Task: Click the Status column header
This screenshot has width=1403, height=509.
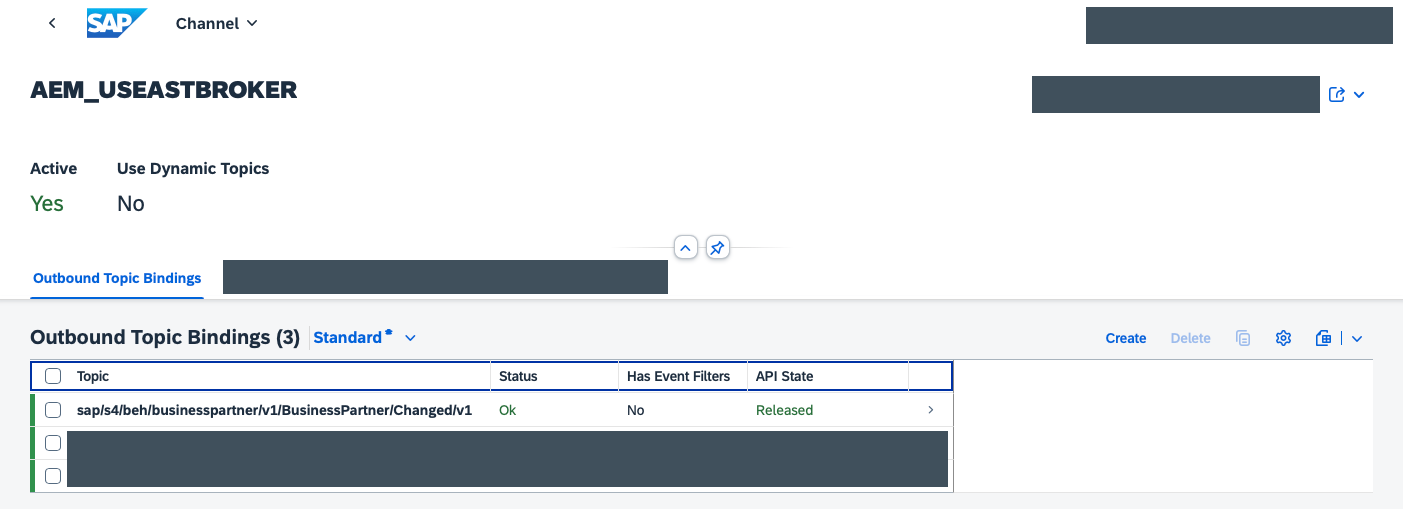Action: pyautogui.click(x=518, y=376)
